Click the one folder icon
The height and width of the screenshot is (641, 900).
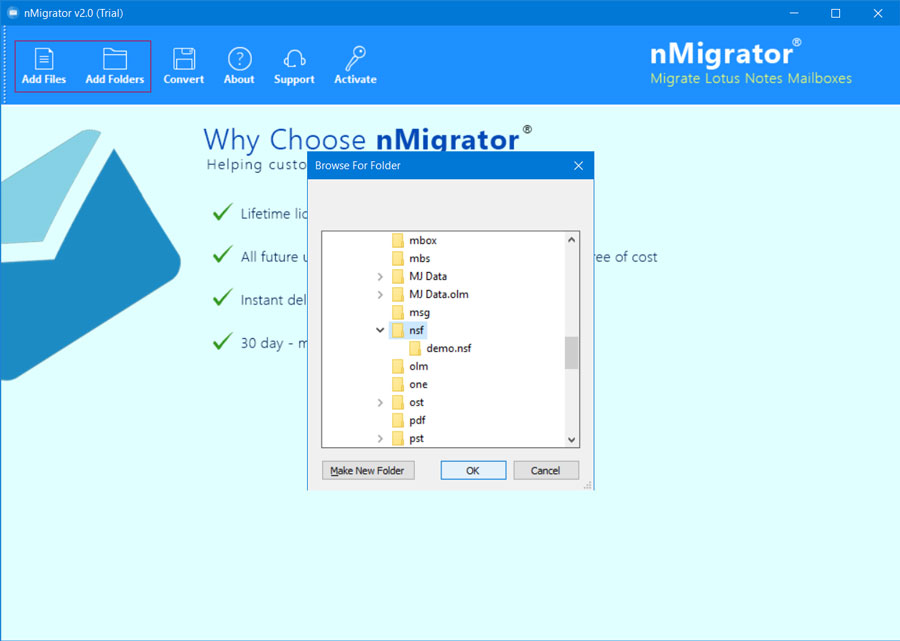tap(398, 384)
